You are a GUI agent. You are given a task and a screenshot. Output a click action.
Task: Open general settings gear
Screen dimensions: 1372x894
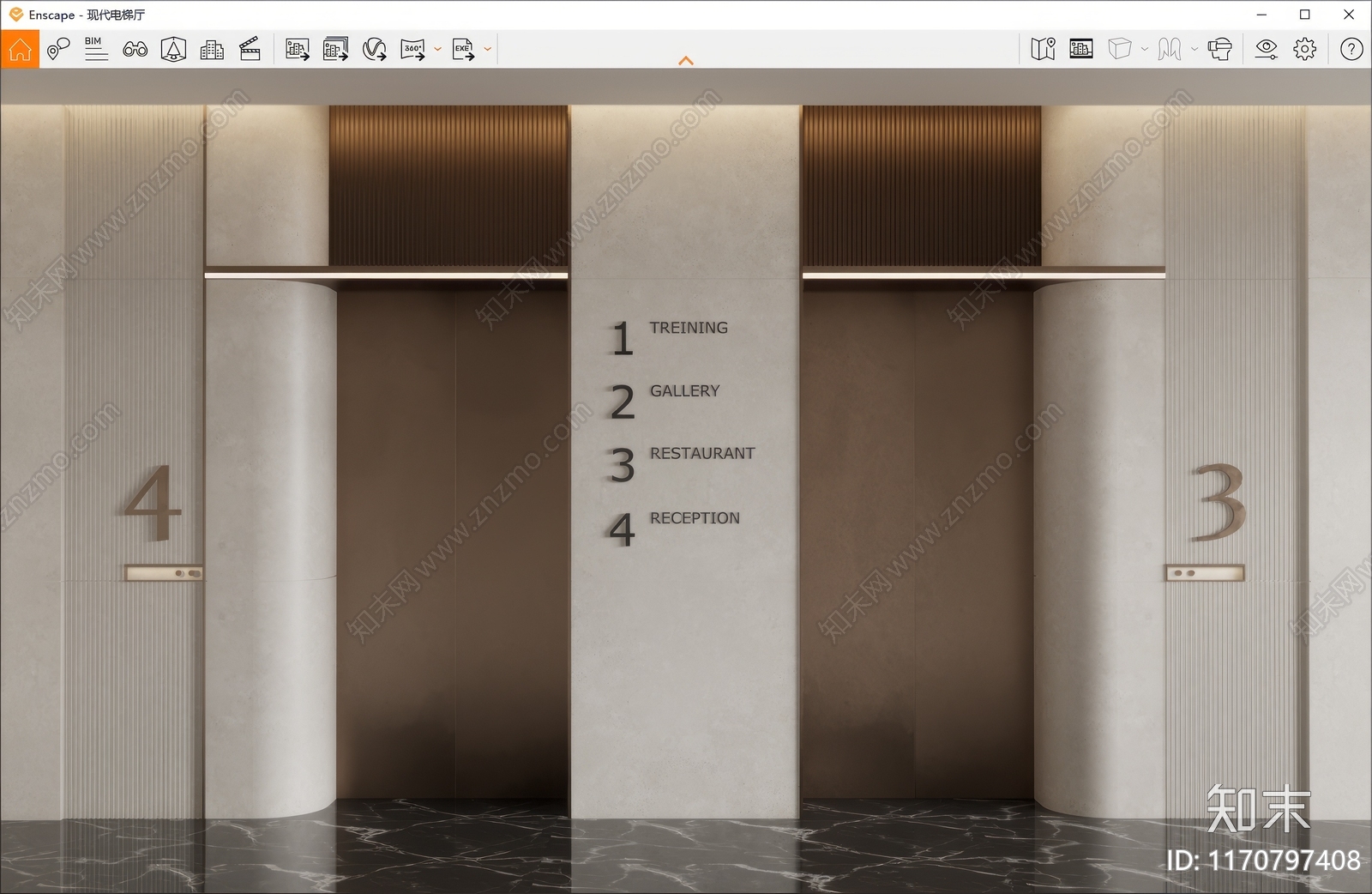[1304, 49]
